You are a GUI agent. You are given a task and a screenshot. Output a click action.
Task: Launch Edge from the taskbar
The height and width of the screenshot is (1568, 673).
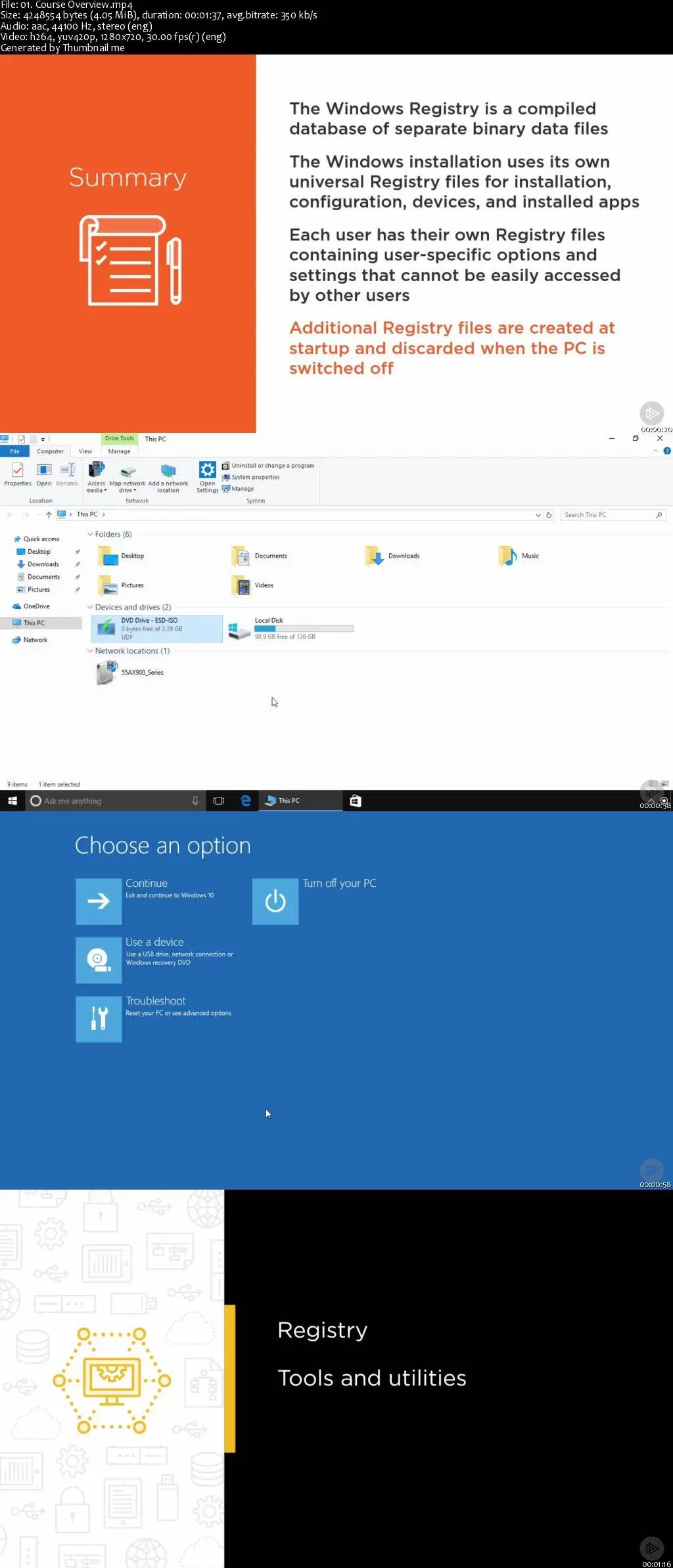pos(246,801)
